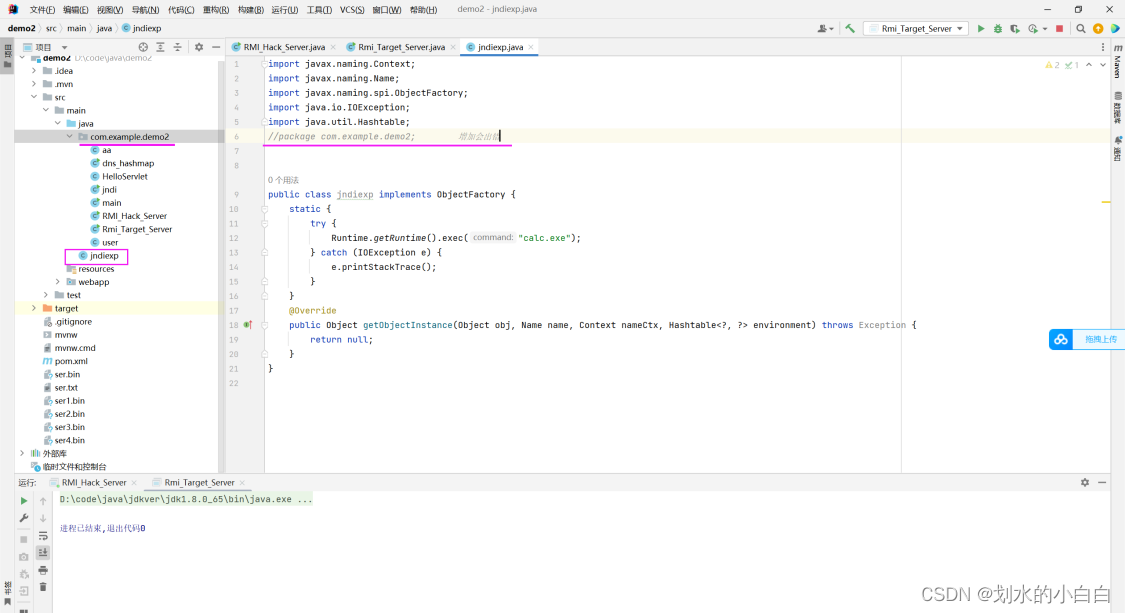Screen dimensions: 1125x613
Task: Collapse the com.example.demo2 package
Action: tap(69, 136)
